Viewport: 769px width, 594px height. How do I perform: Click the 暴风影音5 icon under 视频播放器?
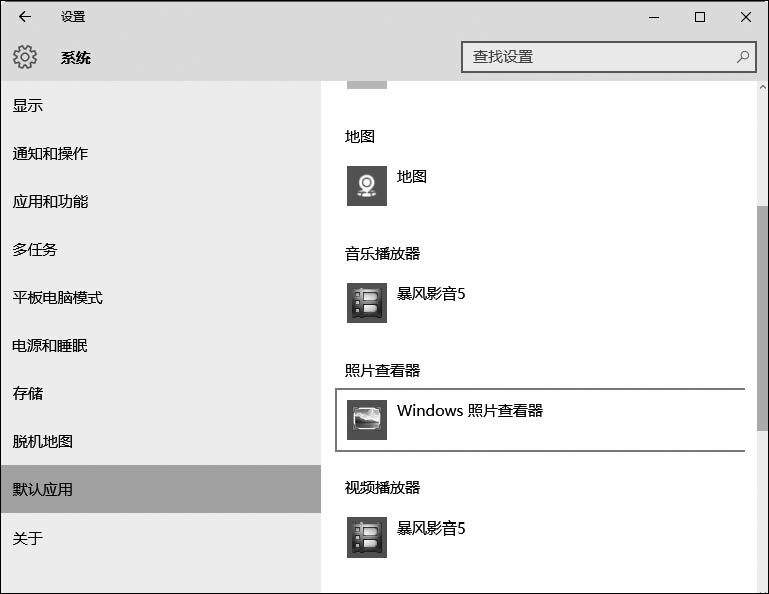click(367, 538)
